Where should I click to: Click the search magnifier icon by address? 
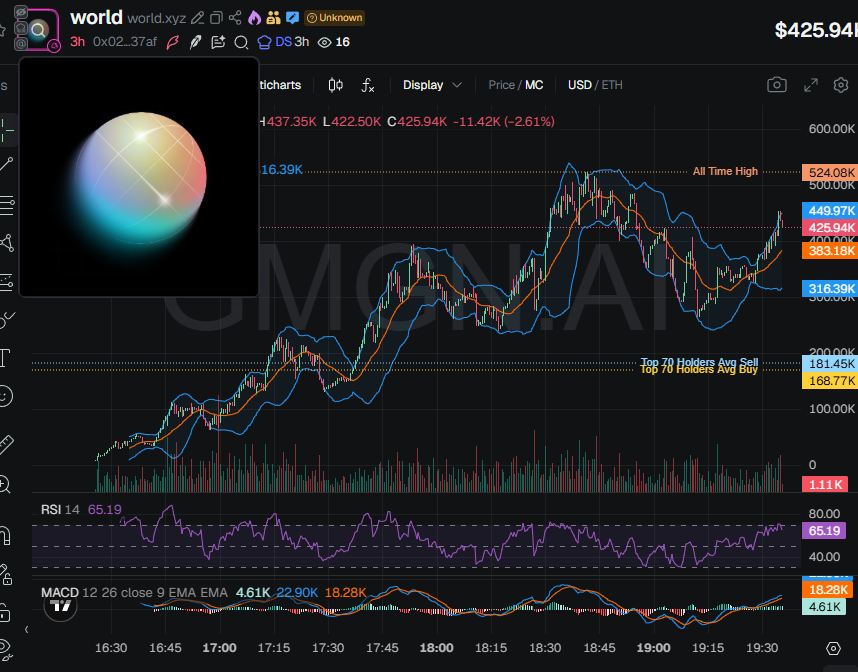point(241,42)
